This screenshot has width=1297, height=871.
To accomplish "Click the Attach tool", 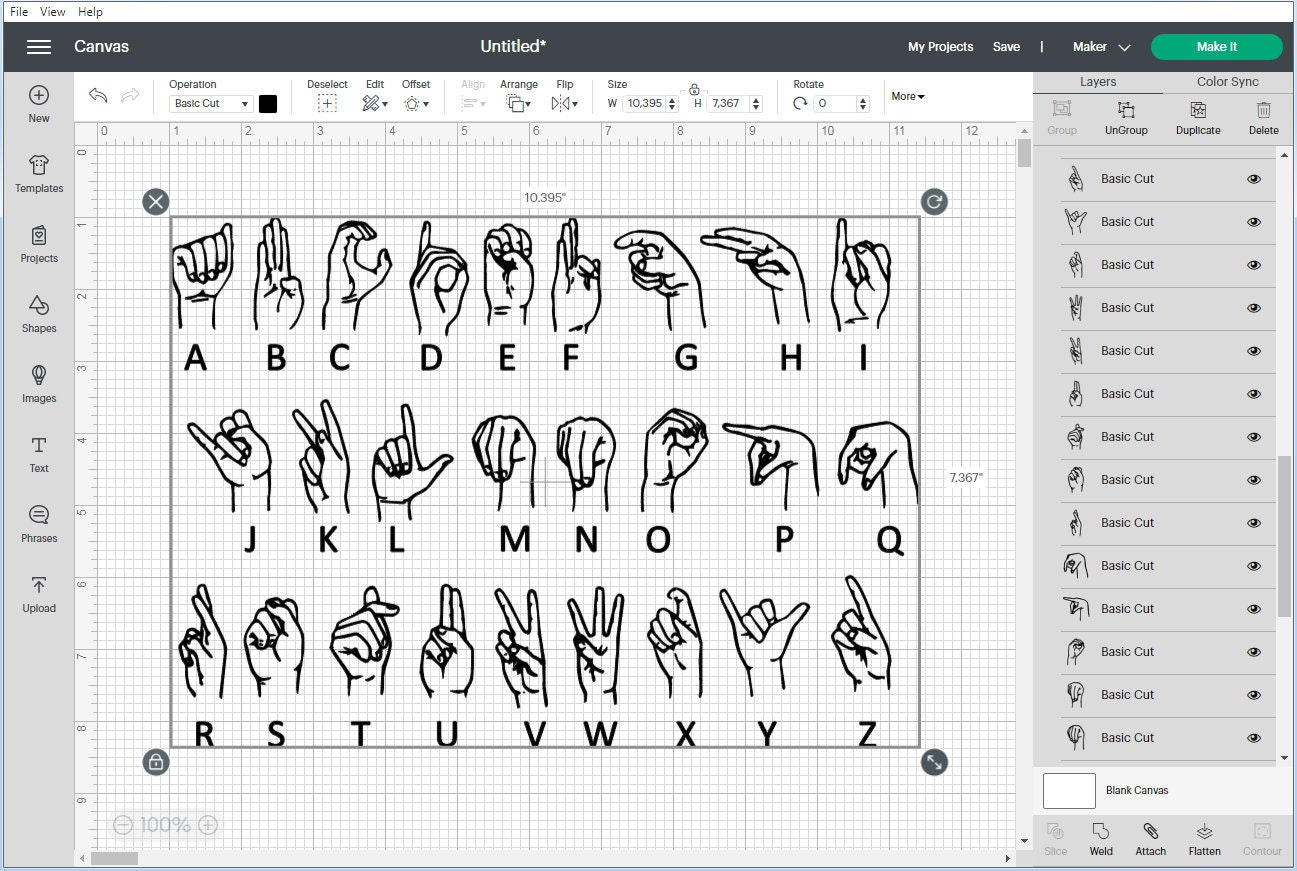I will click(x=1150, y=840).
